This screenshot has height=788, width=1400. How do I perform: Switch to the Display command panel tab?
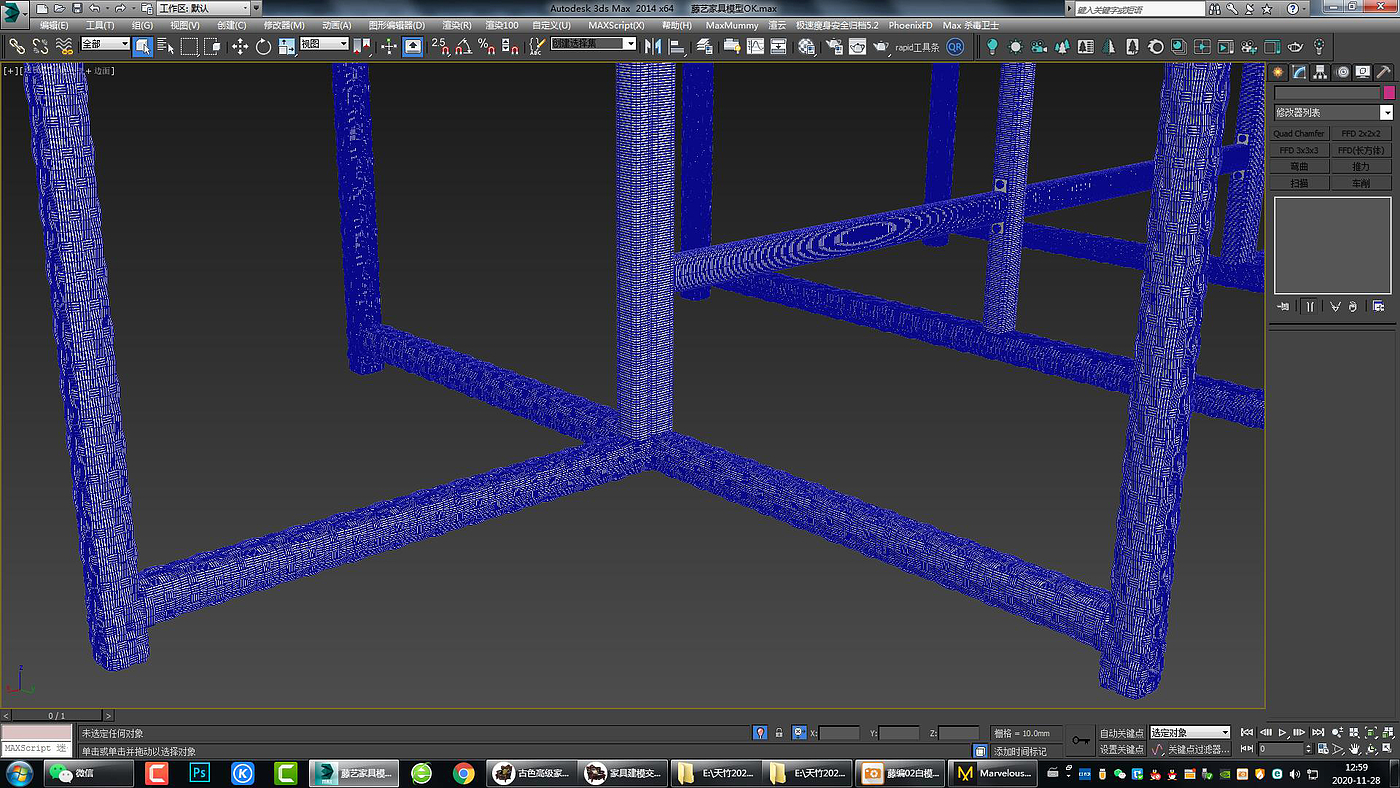tap(1363, 72)
